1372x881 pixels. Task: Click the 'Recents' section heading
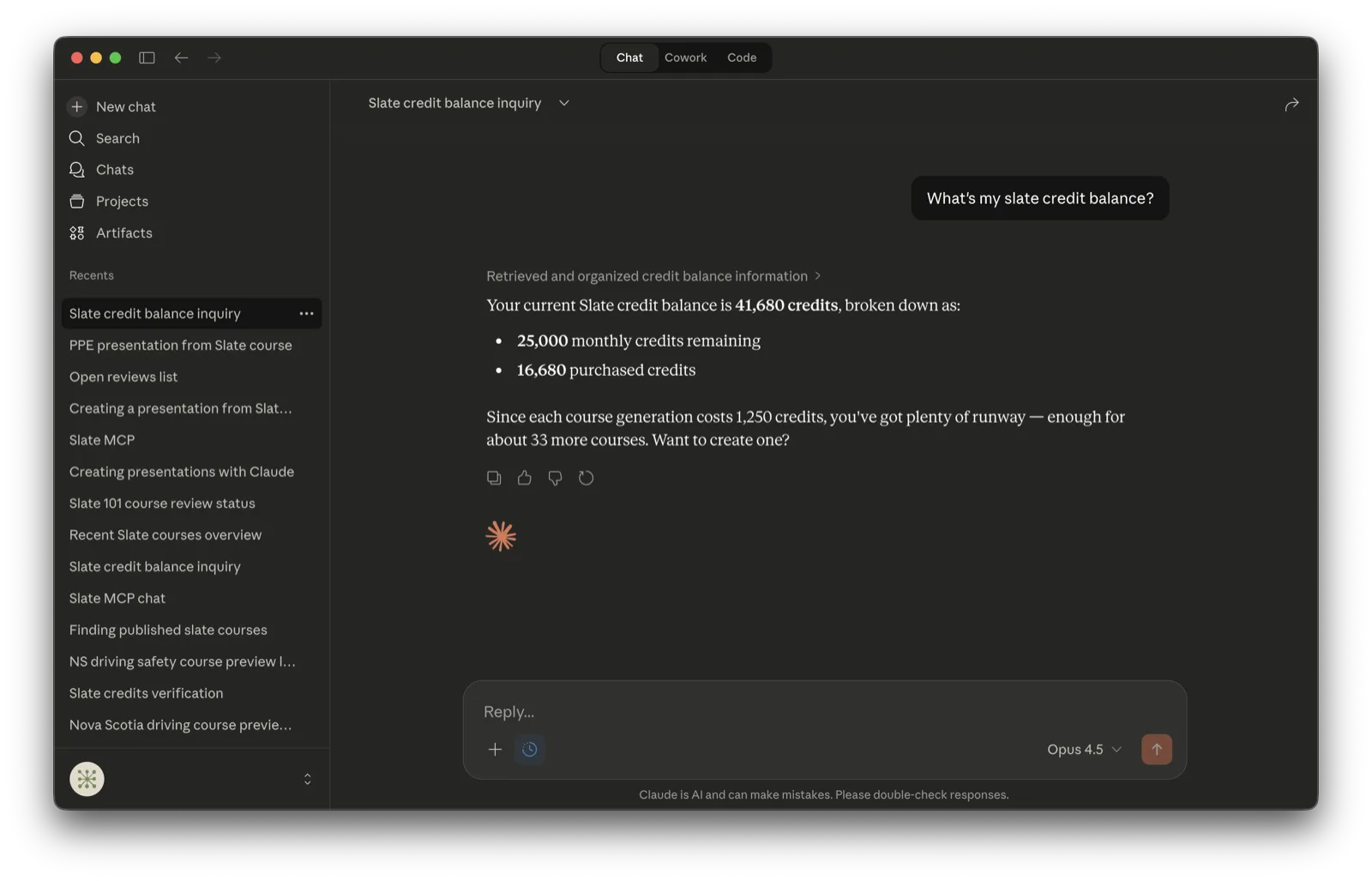(x=91, y=275)
